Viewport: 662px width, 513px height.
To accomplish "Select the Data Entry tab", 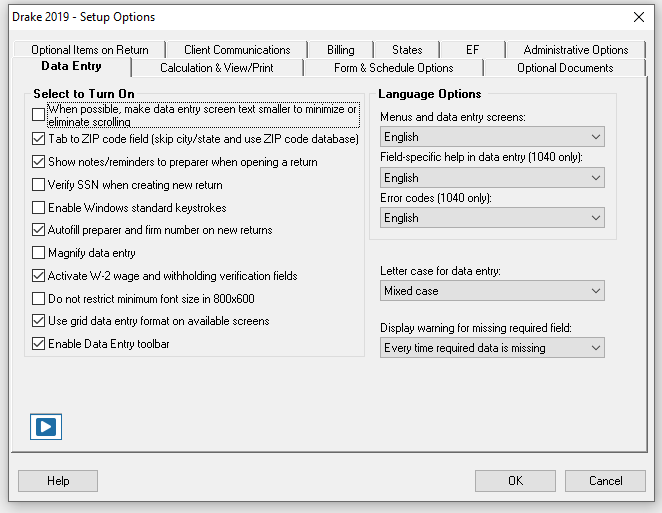I will pyautogui.click(x=71, y=66).
